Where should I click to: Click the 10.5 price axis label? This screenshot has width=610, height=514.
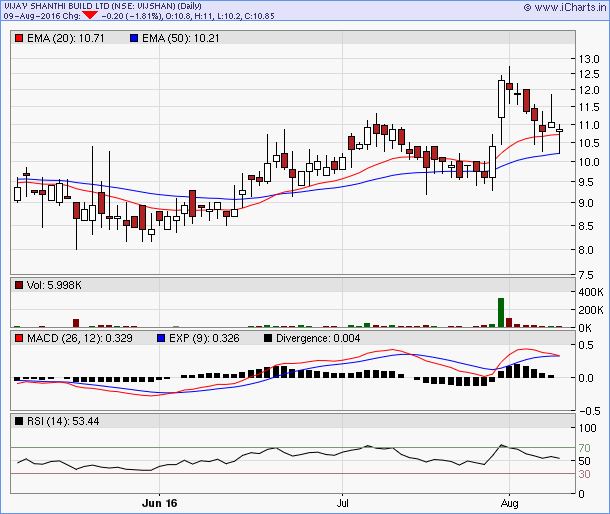click(589, 143)
